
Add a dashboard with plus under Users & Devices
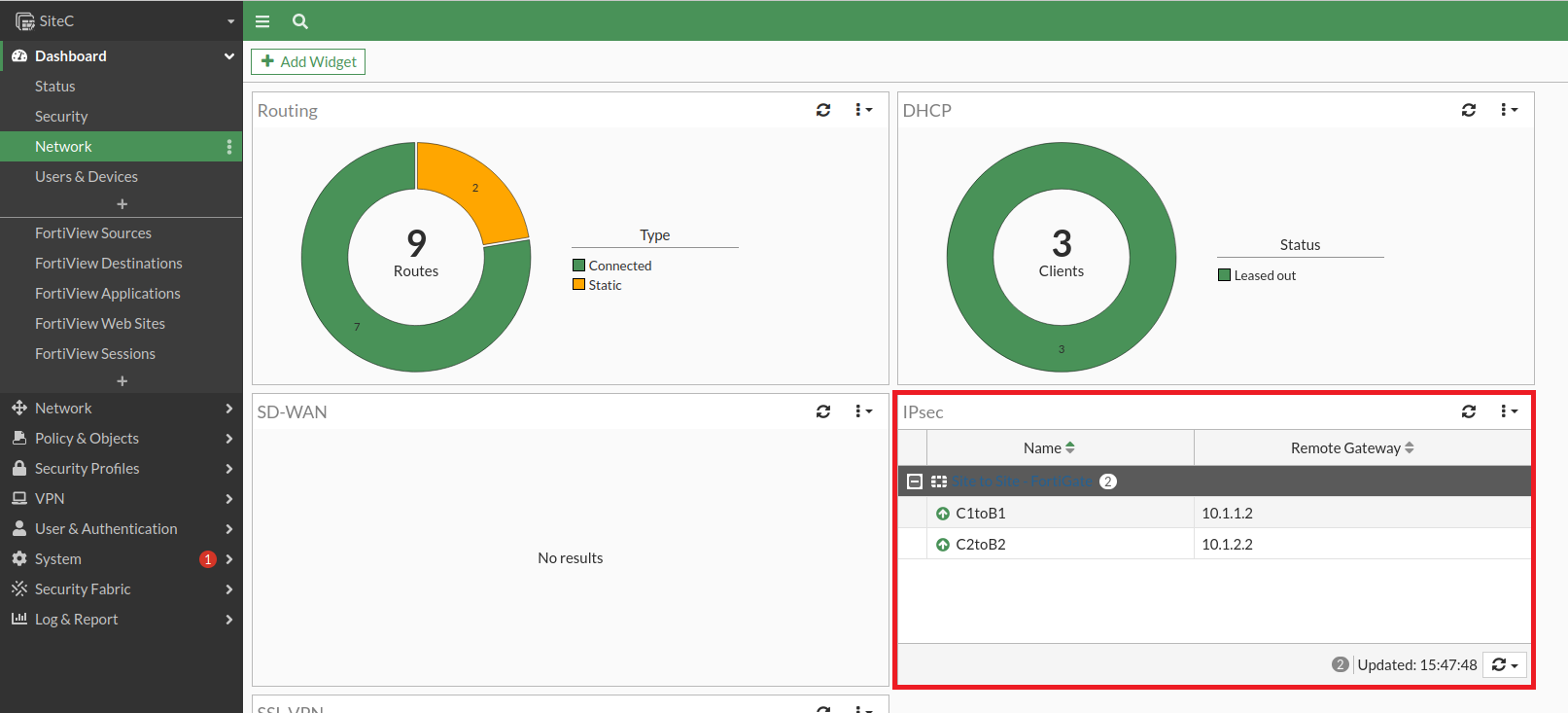click(122, 204)
